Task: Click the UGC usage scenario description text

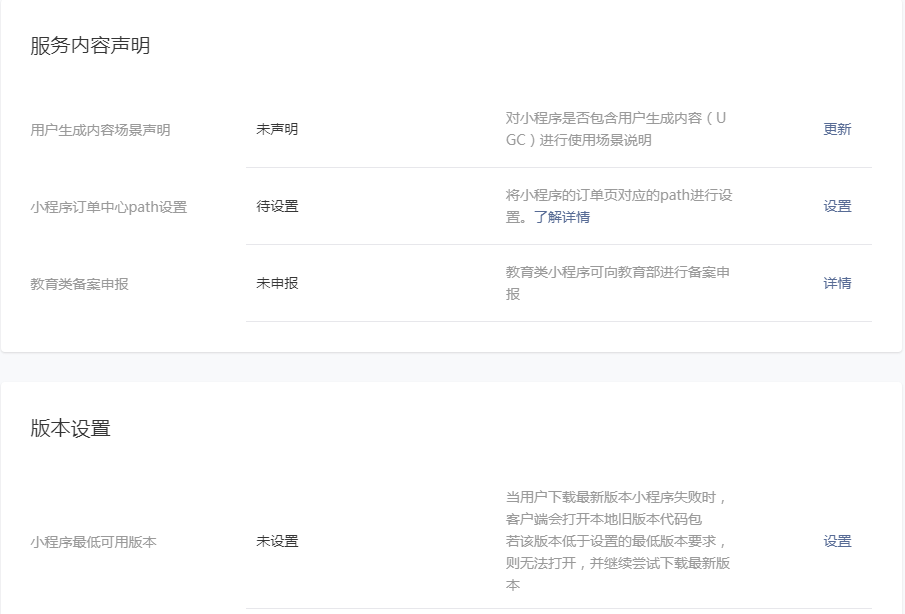Action: (x=616, y=129)
